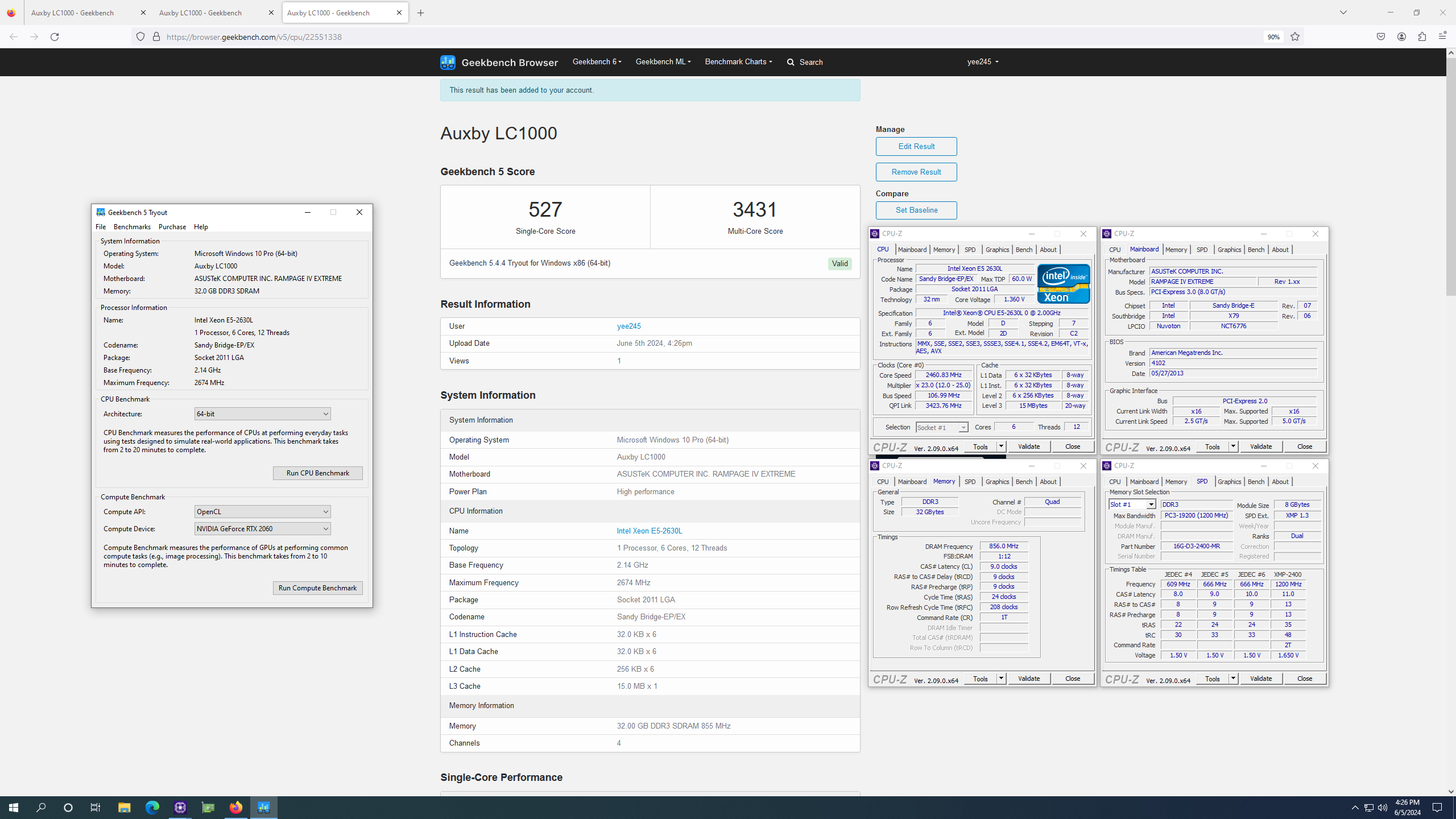Image resolution: width=1456 pixels, height=819 pixels.
Task: Show site security via padlock icon
Action: (x=156, y=37)
